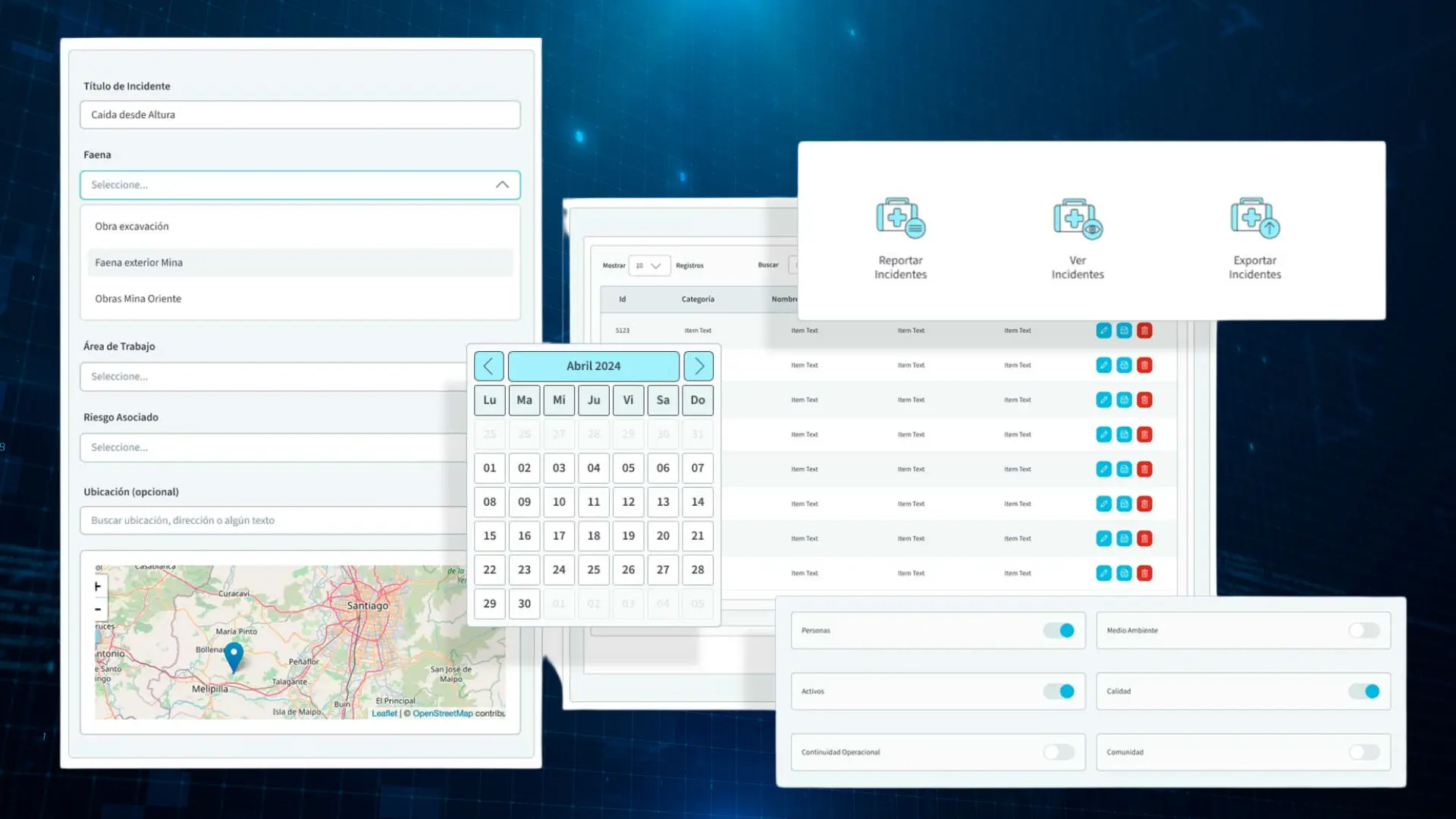Screen dimensions: 1456x819
Task: Click the blue location pin on the map
Action: coord(234,657)
